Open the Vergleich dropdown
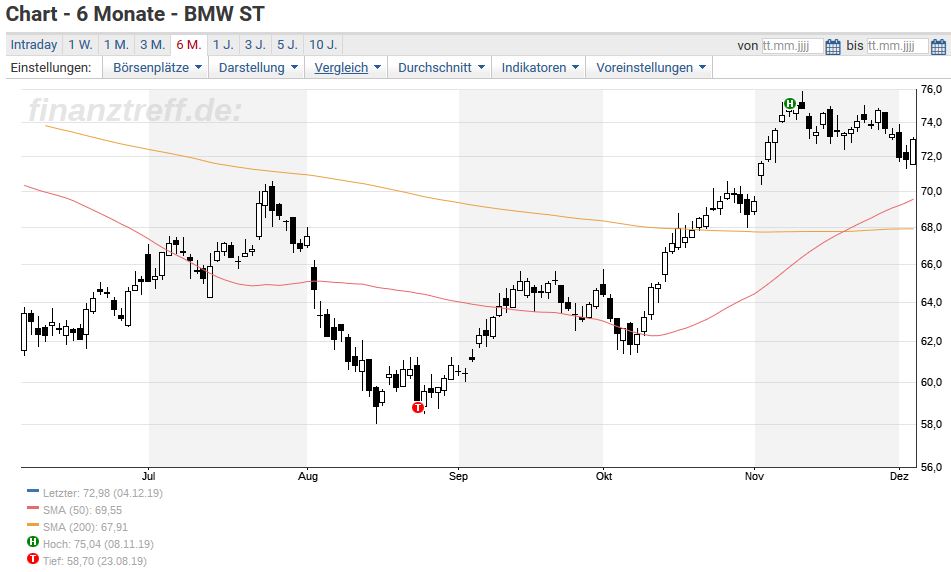951x572 pixels. click(x=347, y=67)
